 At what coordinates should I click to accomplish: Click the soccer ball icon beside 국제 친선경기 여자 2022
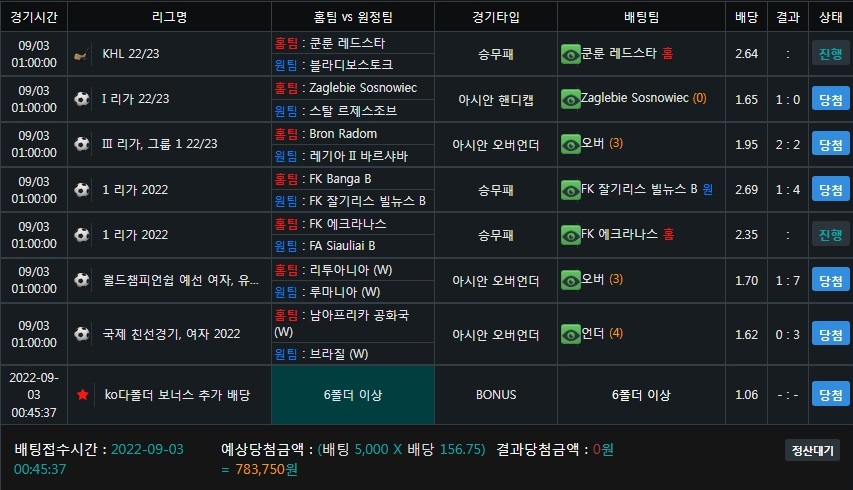pos(82,333)
